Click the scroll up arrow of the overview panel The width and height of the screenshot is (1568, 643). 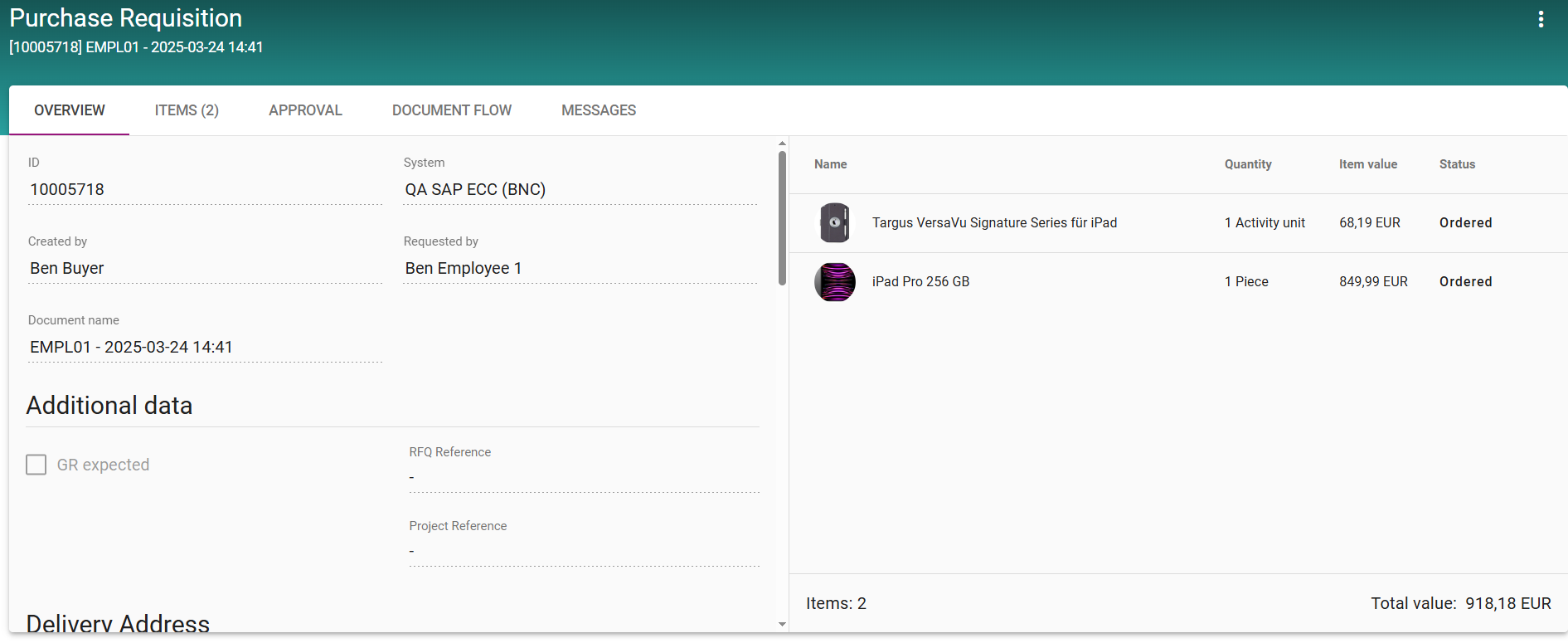(x=782, y=144)
